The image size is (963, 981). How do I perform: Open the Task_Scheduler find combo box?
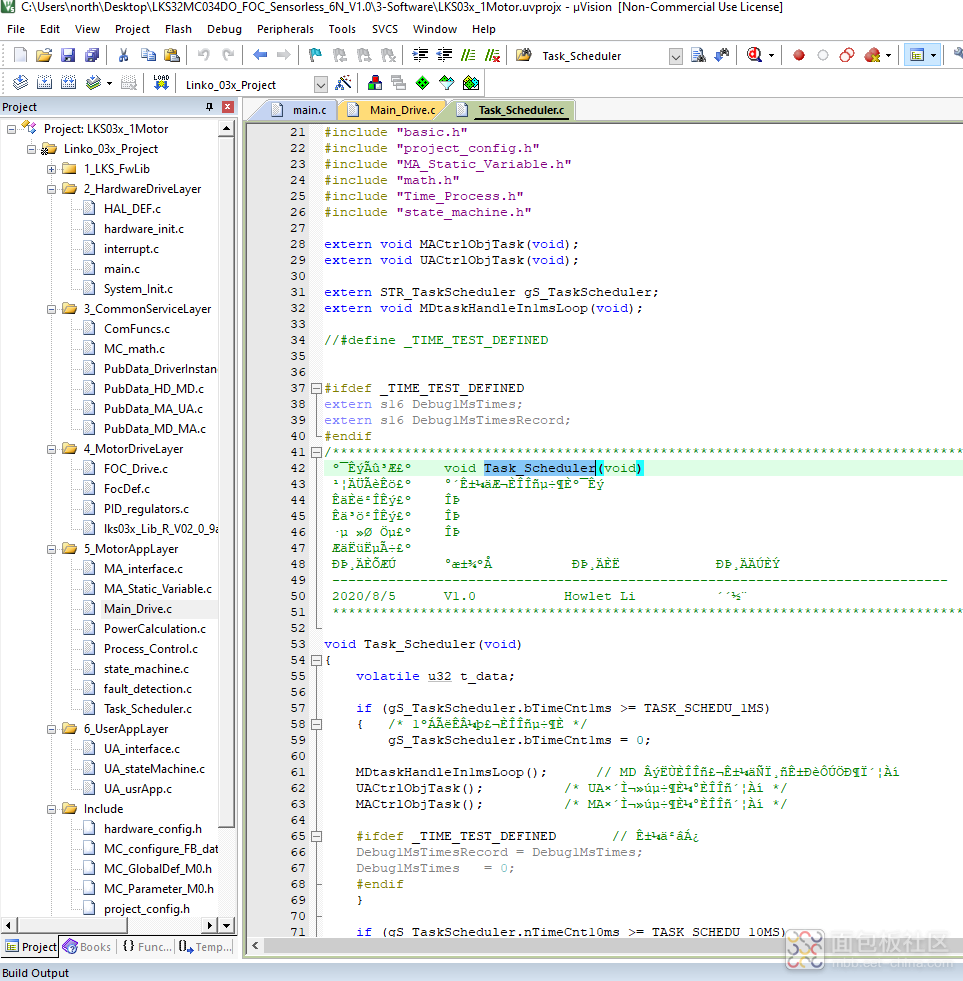tap(675, 56)
